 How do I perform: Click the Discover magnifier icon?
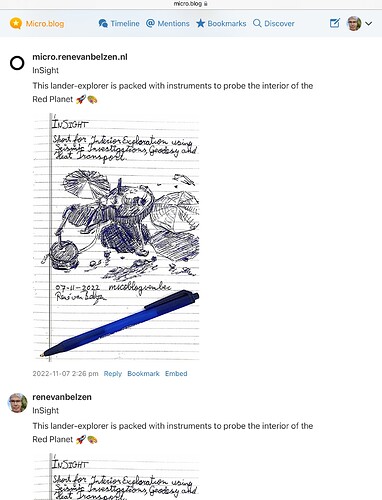257,23
